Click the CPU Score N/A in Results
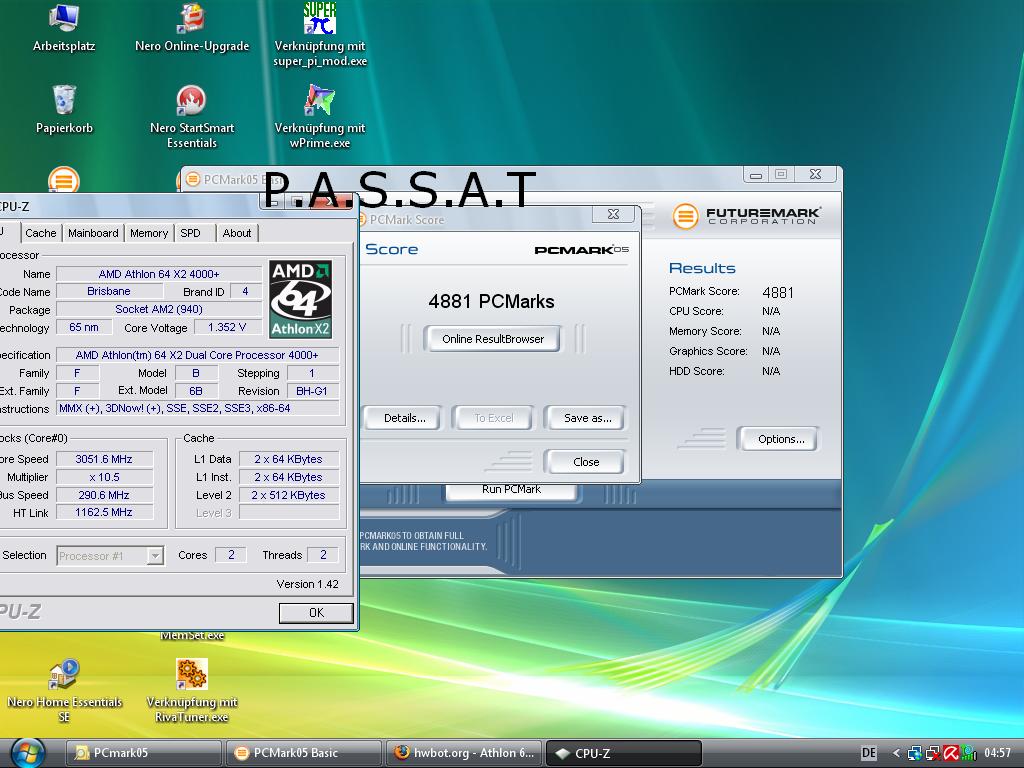The image size is (1024, 768). (771, 312)
